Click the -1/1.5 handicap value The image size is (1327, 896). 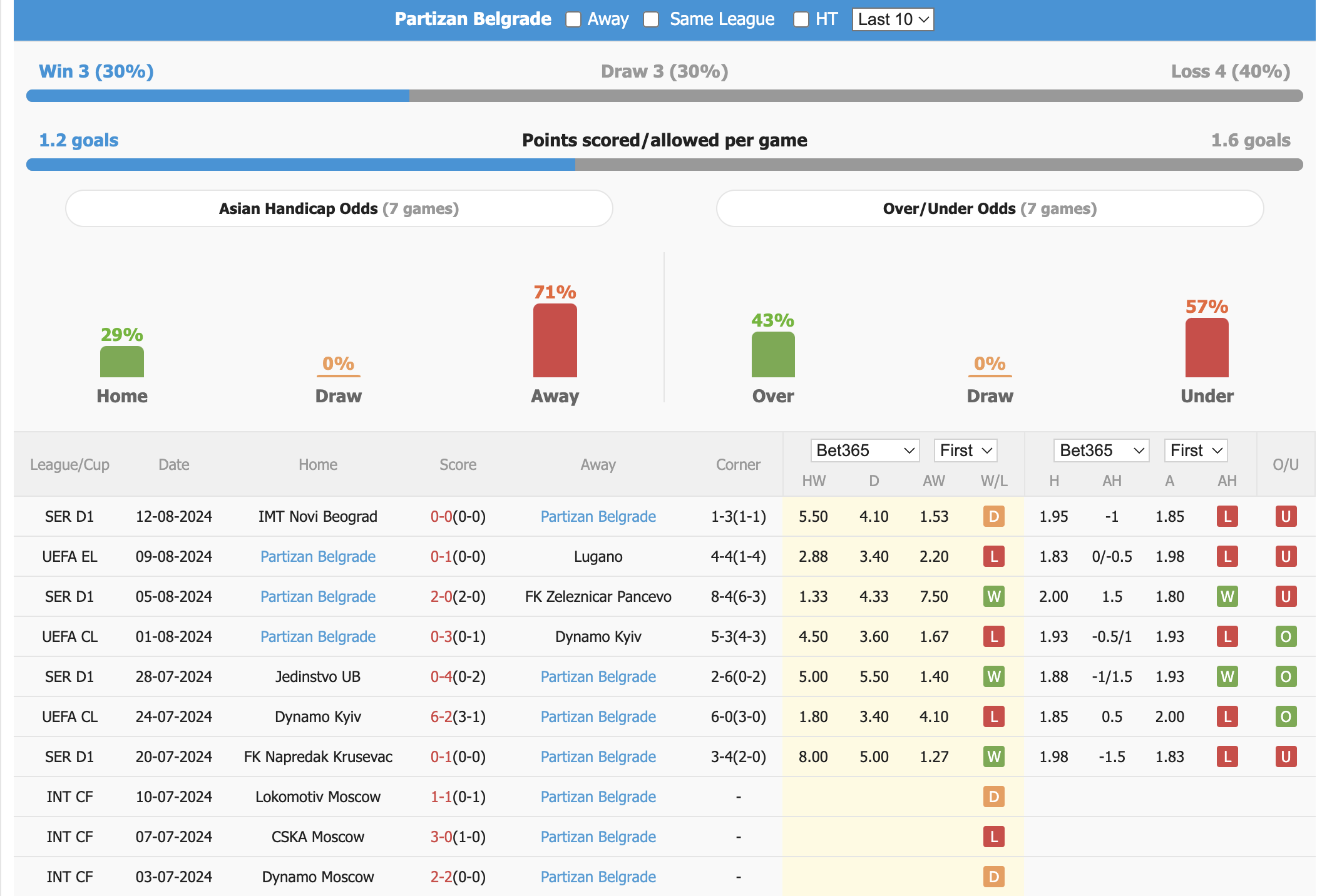pos(1112,676)
